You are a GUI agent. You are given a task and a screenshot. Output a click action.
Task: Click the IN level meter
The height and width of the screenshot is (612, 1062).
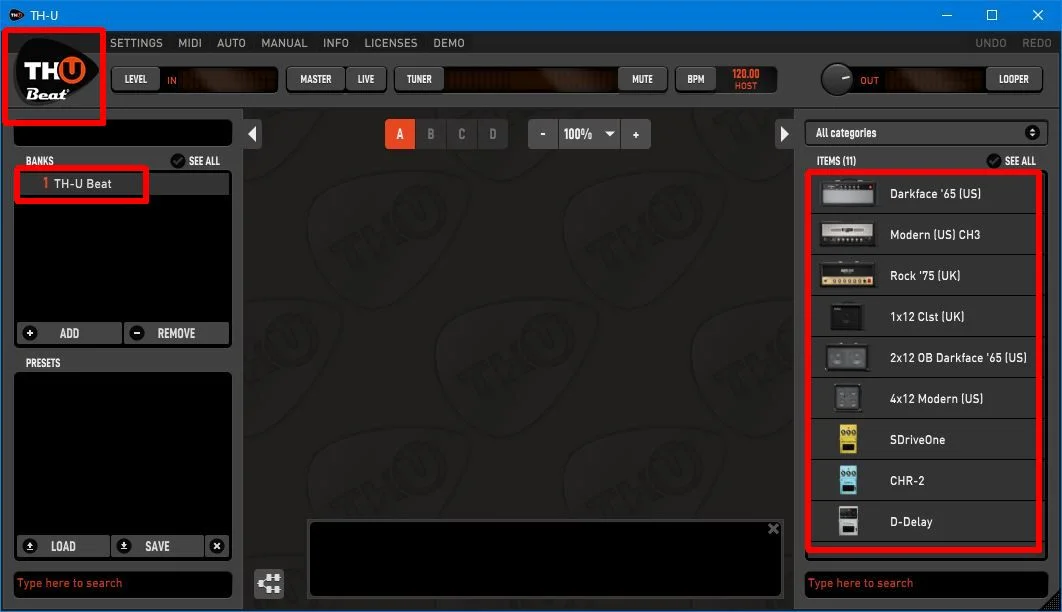[x=219, y=80]
